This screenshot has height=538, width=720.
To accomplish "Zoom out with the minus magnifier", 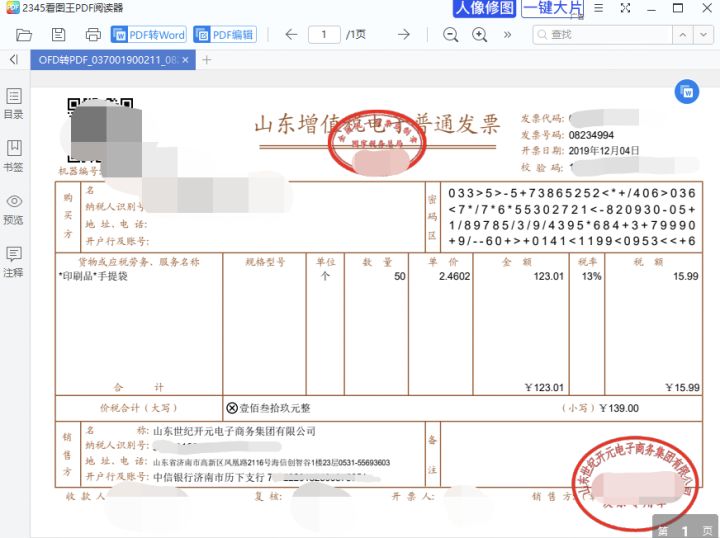I will [450, 35].
